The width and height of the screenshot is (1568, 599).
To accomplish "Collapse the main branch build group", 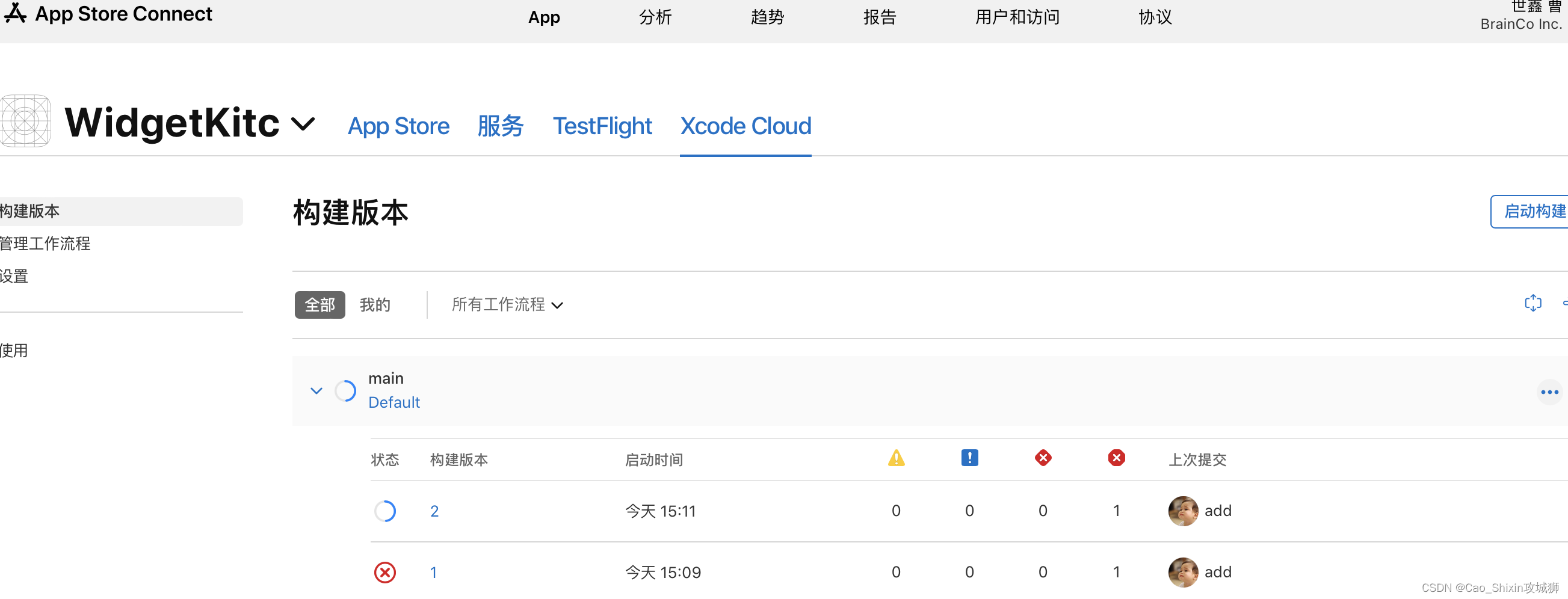I will pos(316,391).
